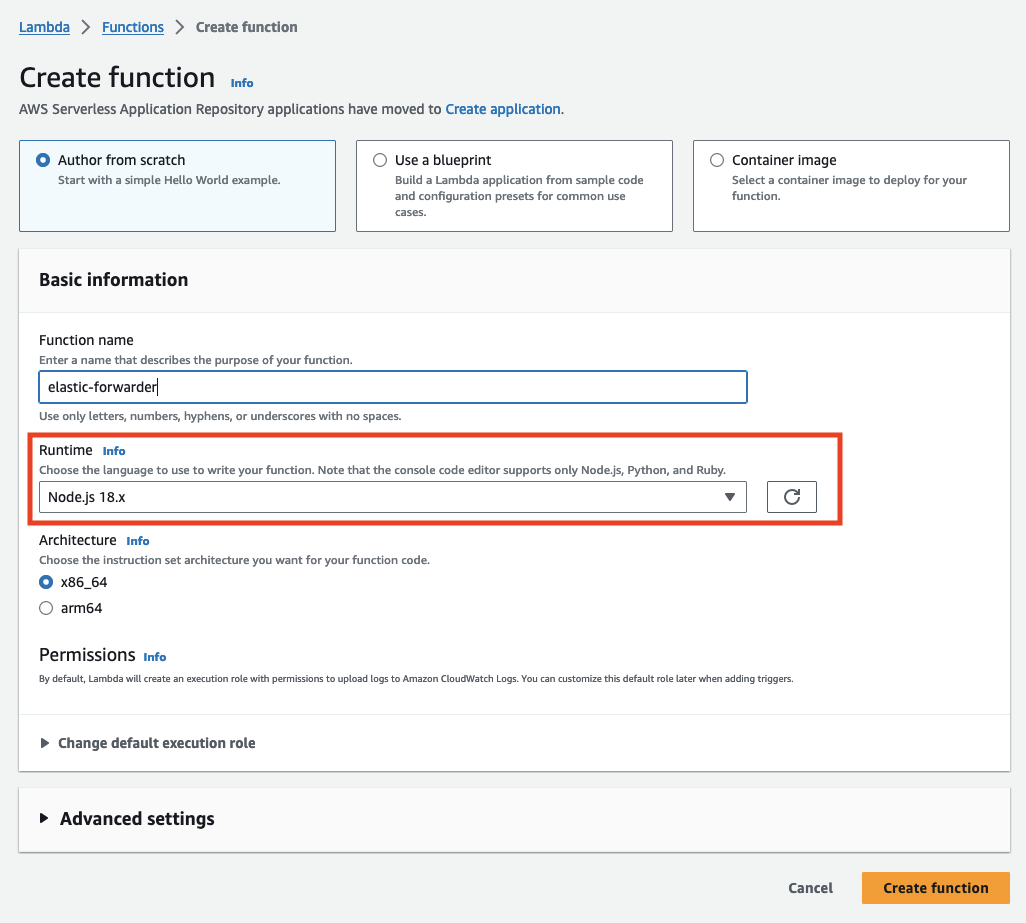Open Info next to the Create function heading
The width and height of the screenshot is (1026, 923).
click(x=241, y=83)
